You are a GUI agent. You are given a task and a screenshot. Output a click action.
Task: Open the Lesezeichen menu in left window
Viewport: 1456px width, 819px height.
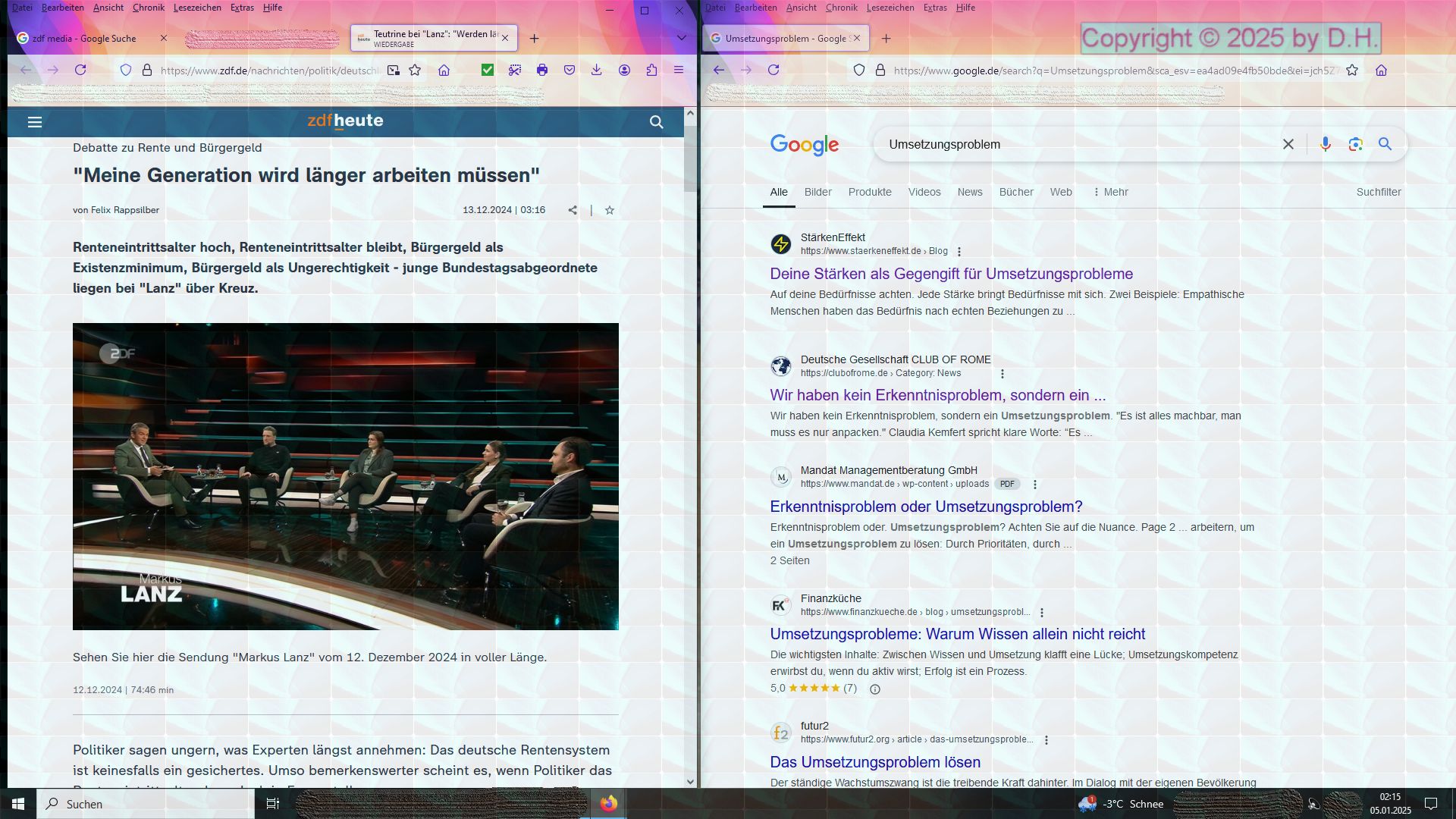pyautogui.click(x=197, y=8)
